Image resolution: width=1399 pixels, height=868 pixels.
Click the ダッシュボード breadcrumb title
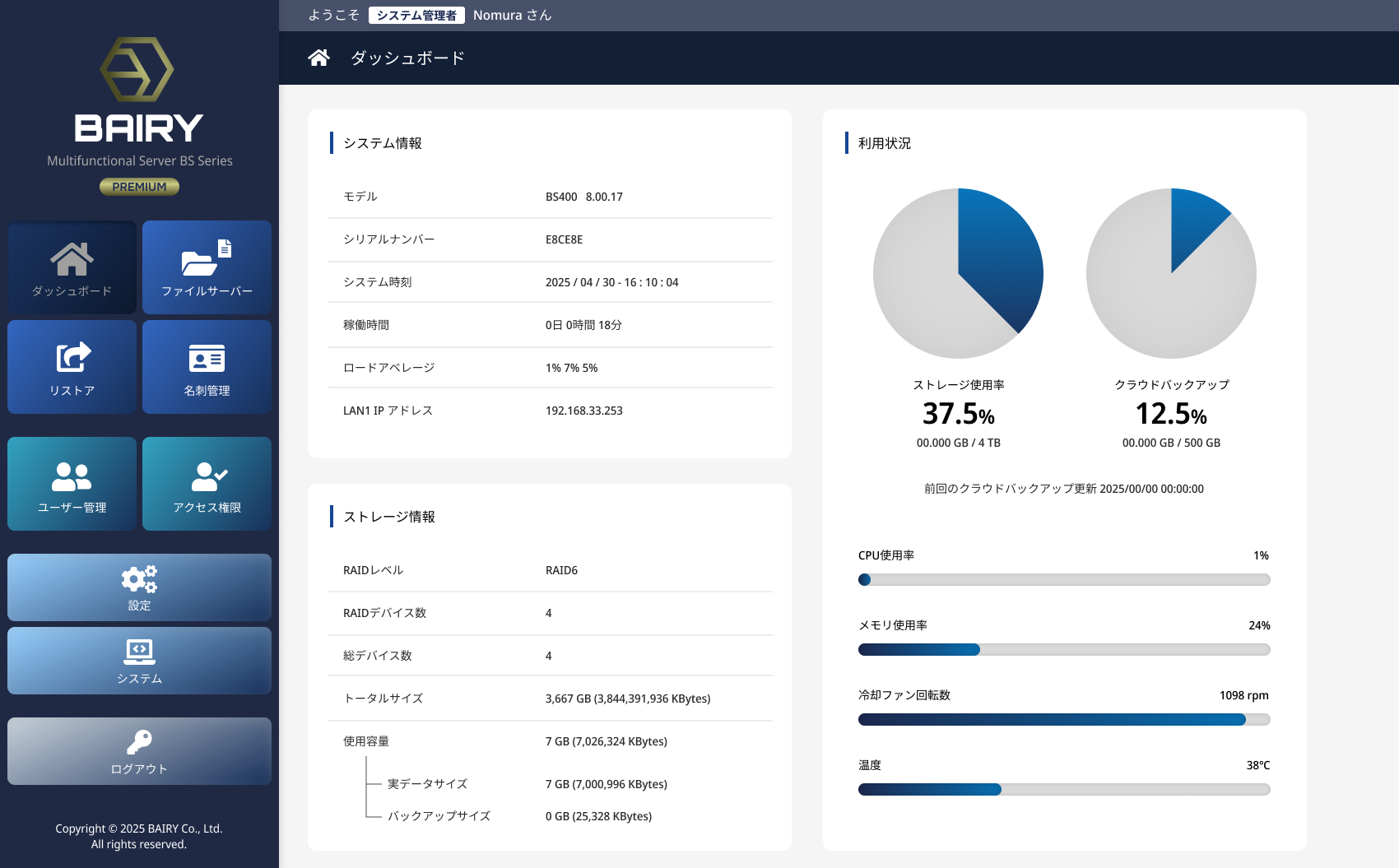(407, 58)
